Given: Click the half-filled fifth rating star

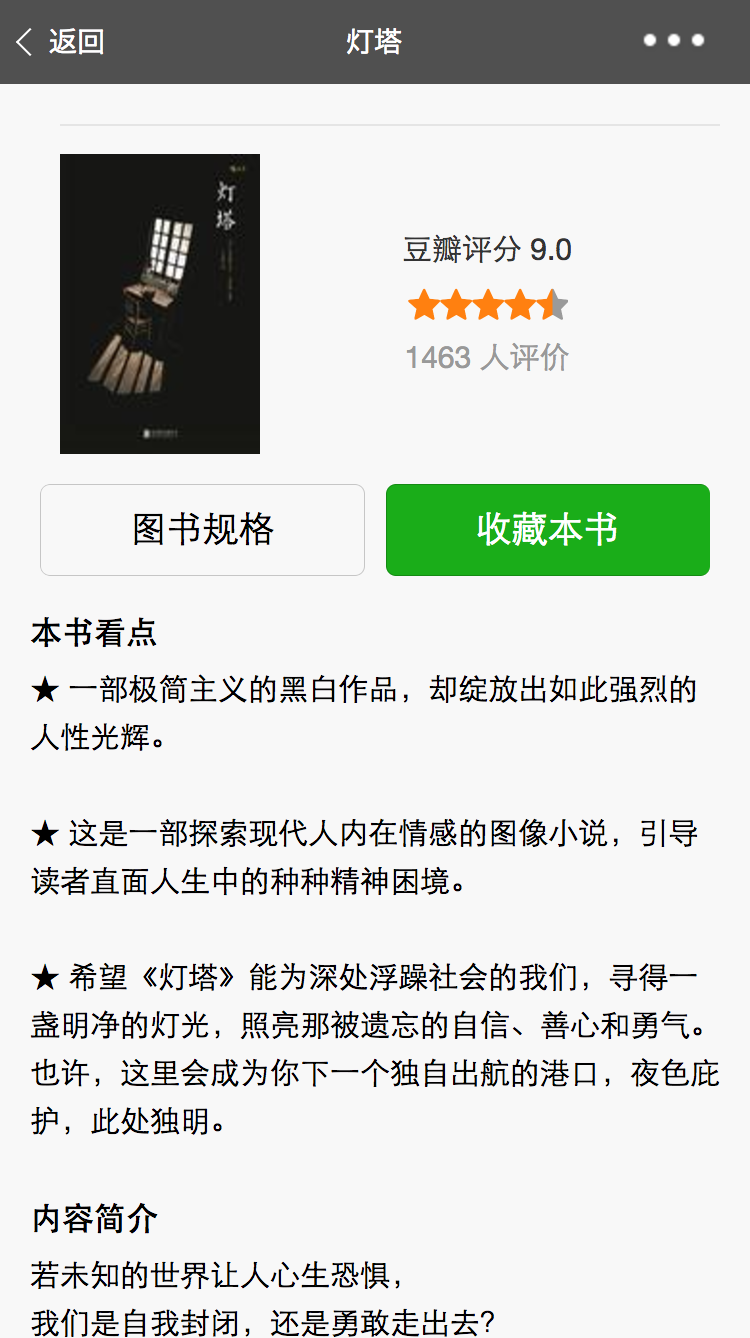Looking at the screenshot, I should 553,305.
